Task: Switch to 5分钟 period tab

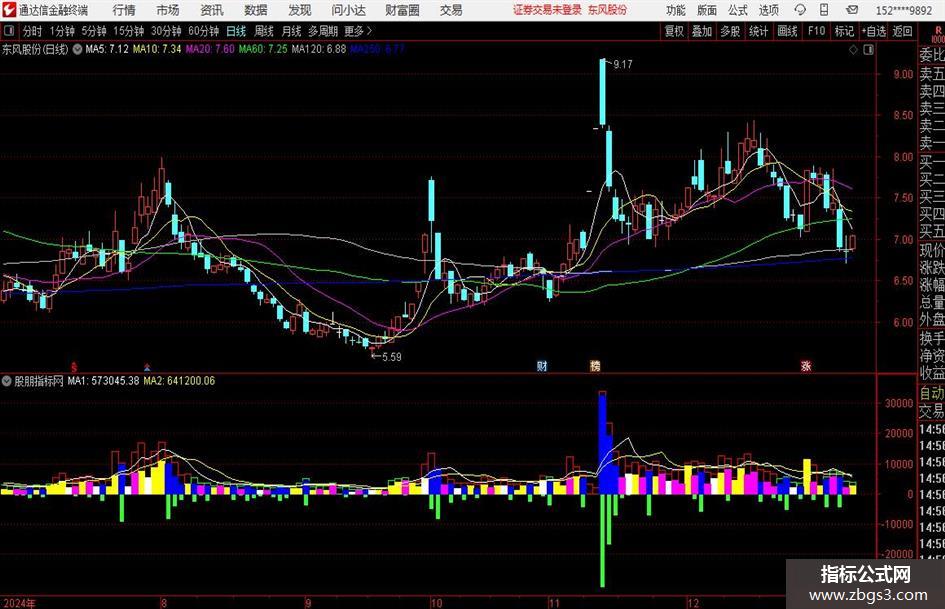Action: (93, 31)
